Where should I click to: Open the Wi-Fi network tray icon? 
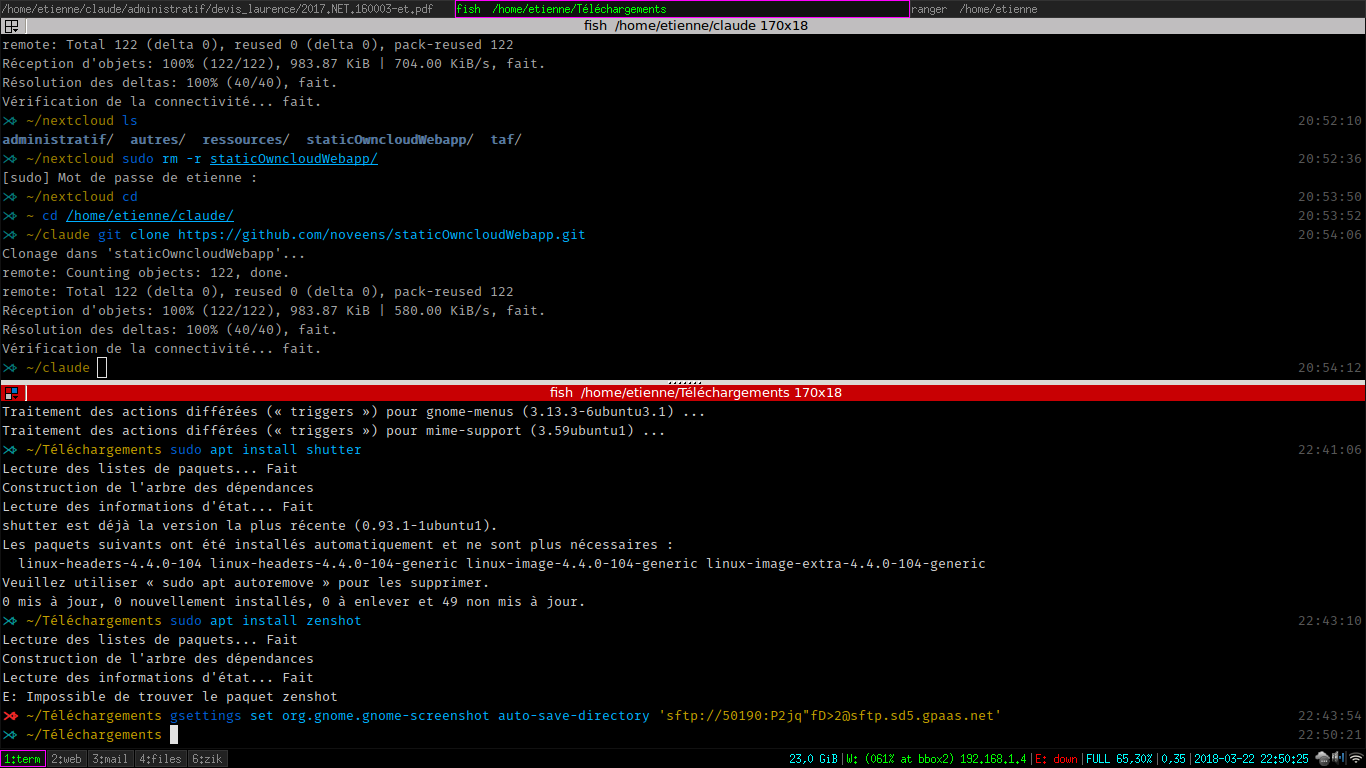pyautogui.click(x=1354, y=759)
